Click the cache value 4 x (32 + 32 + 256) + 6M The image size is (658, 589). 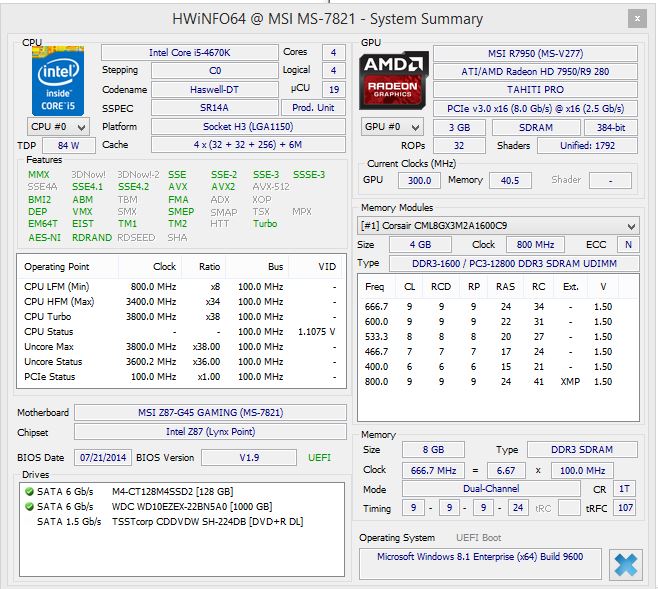tap(248, 145)
